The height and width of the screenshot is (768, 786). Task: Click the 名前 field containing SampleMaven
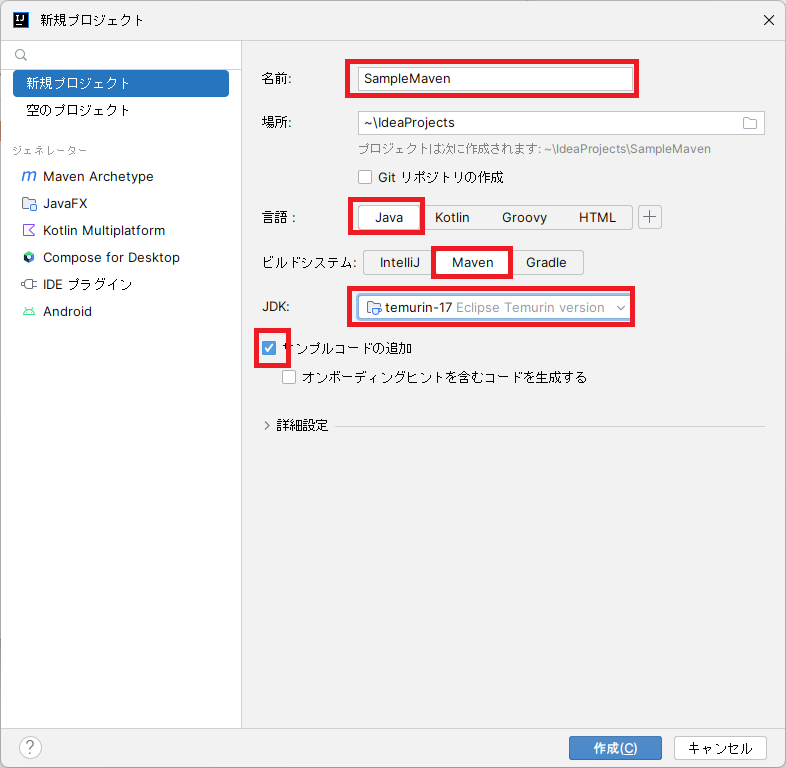point(495,79)
